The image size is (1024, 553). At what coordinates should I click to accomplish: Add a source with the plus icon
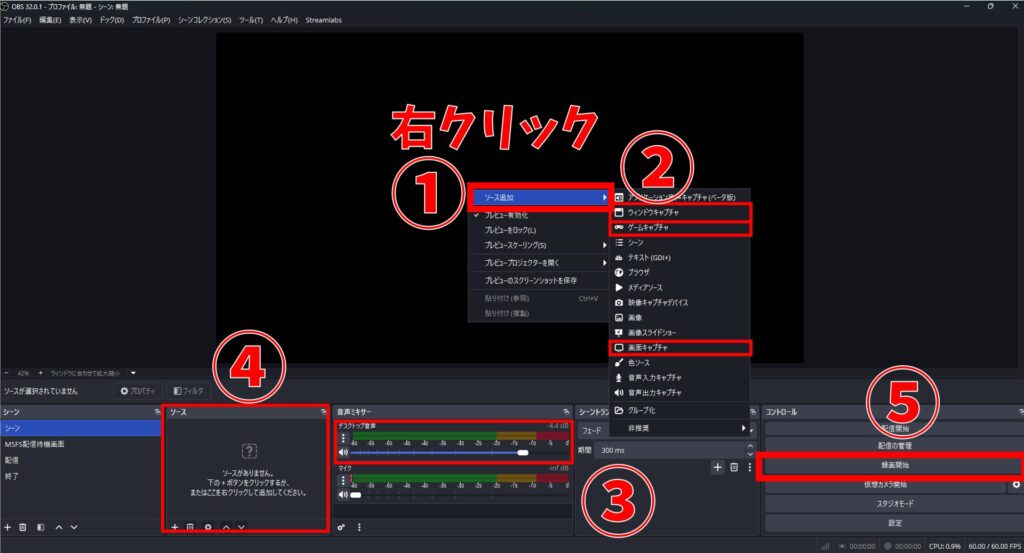(x=174, y=527)
